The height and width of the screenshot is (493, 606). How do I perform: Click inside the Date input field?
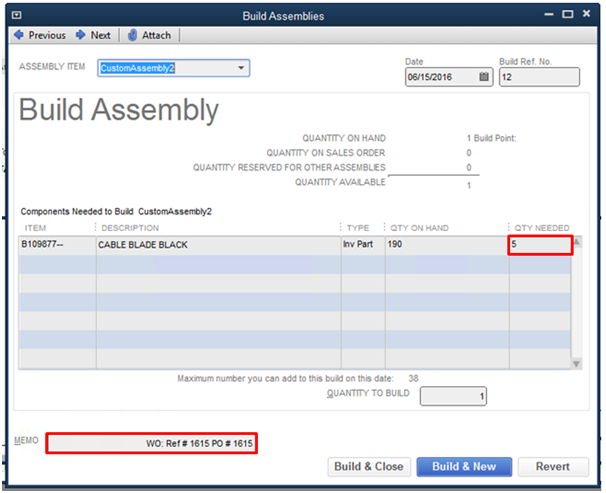441,77
